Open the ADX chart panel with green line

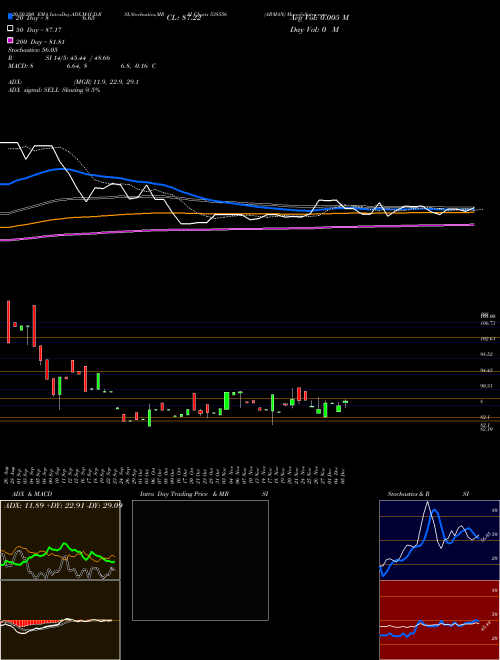click(x=60, y=540)
